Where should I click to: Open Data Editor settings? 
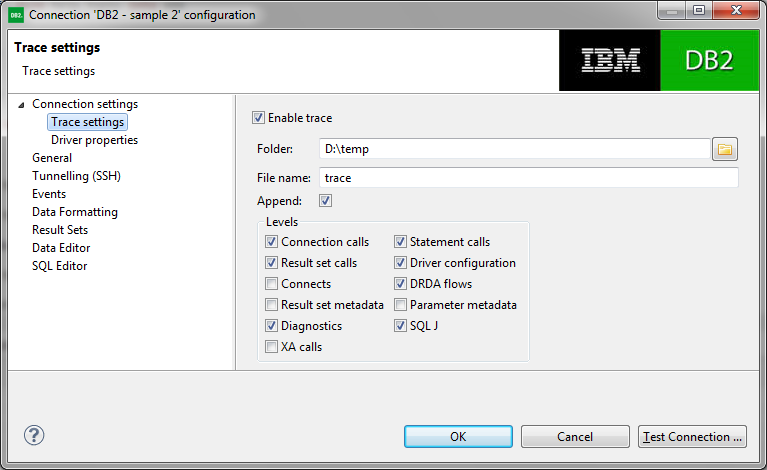[x=61, y=248]
